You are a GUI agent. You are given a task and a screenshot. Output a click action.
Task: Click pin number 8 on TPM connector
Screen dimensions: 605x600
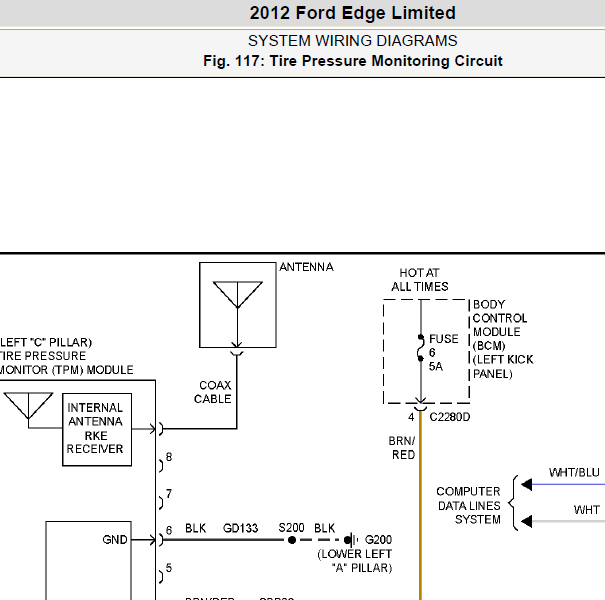click(169, 457)
